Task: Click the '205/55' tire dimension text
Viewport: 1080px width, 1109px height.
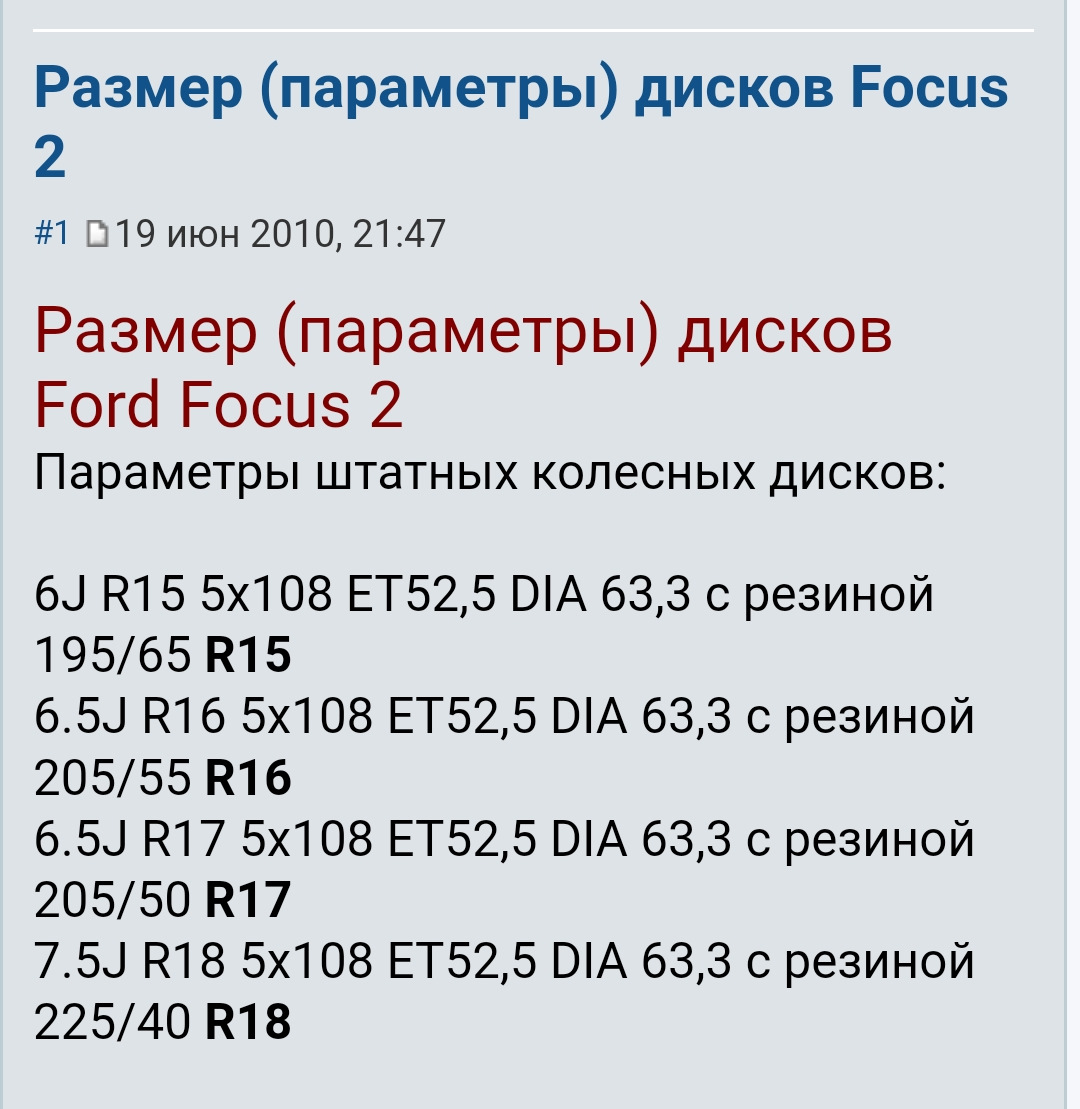Action: click(112, 777)
